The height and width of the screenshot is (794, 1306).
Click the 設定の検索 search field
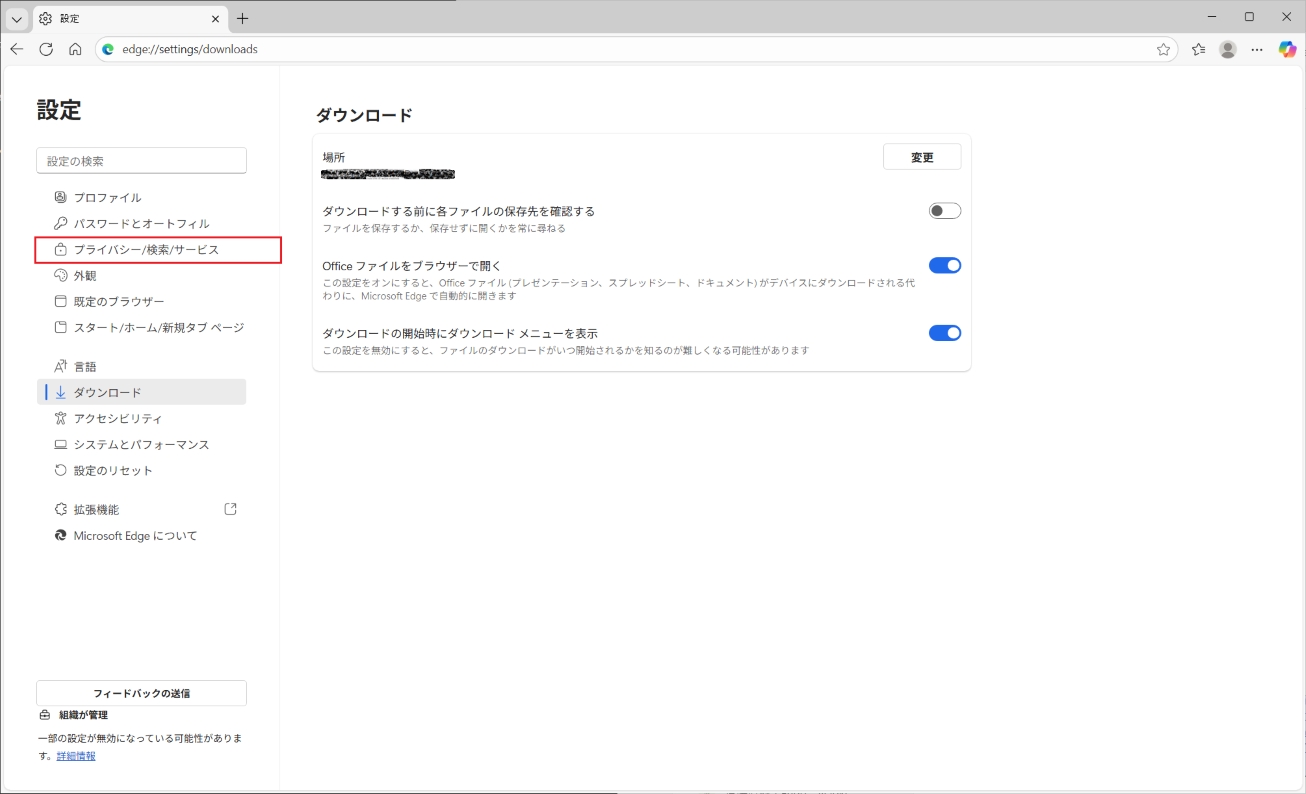click(141, 161)
